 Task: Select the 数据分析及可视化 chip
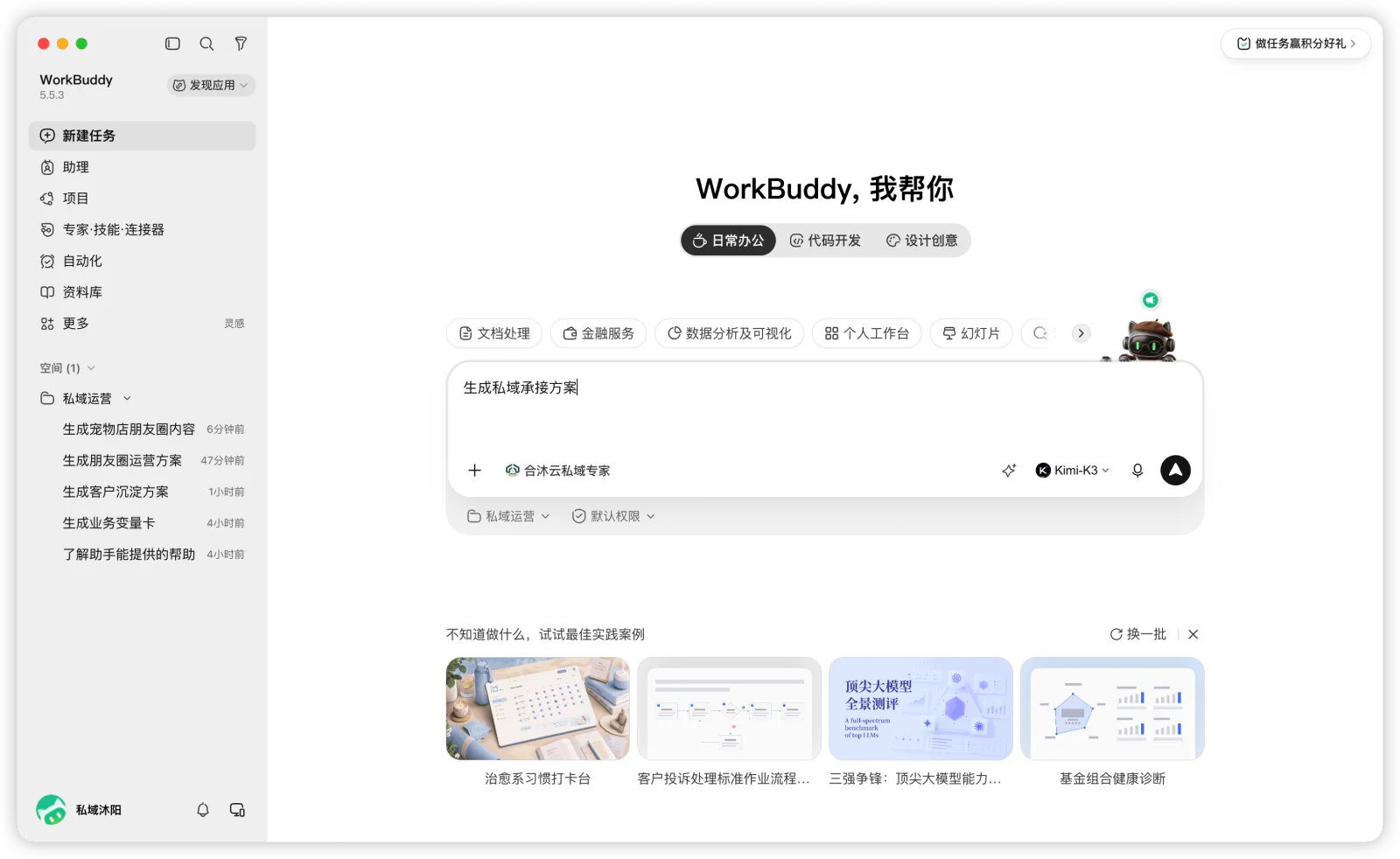click(730, 333)
